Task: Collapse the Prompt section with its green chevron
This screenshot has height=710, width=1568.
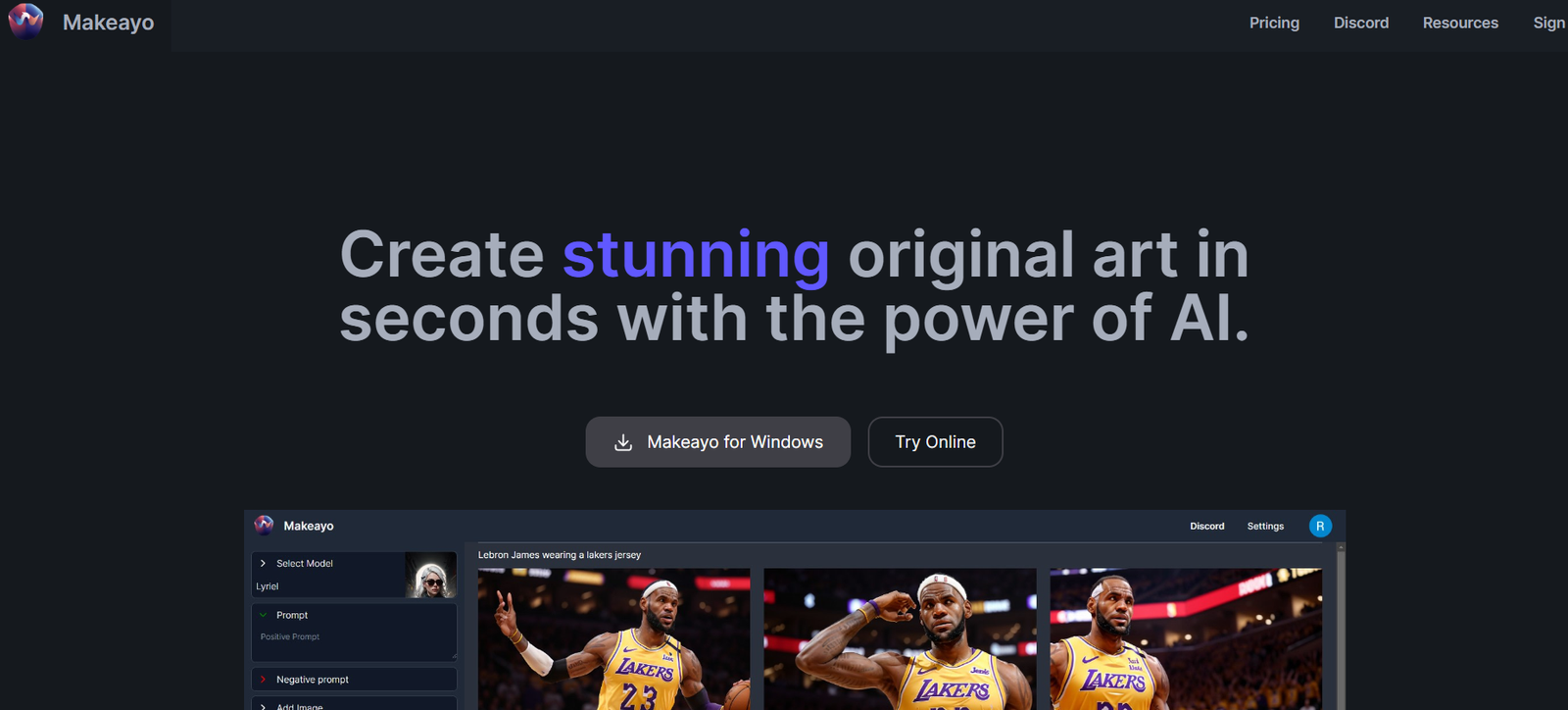Action: click(x=263, y=615)
